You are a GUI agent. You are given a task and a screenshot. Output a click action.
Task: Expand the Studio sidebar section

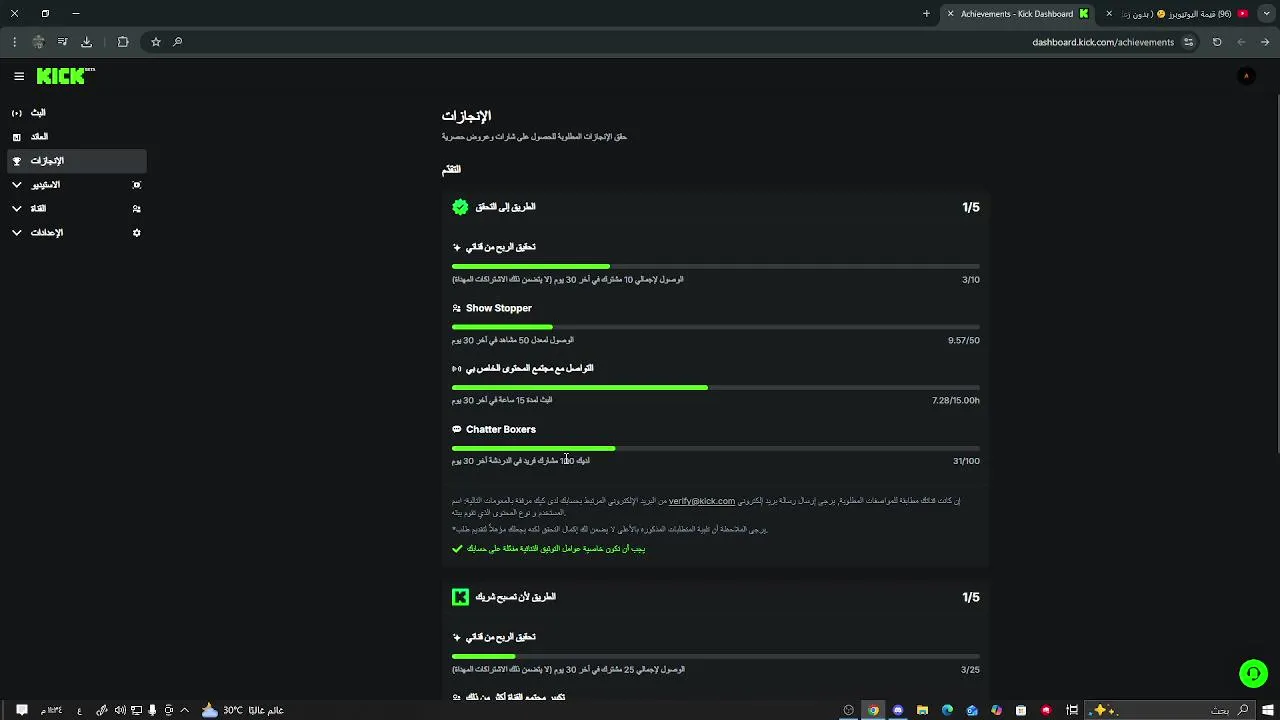pos(17,185)
